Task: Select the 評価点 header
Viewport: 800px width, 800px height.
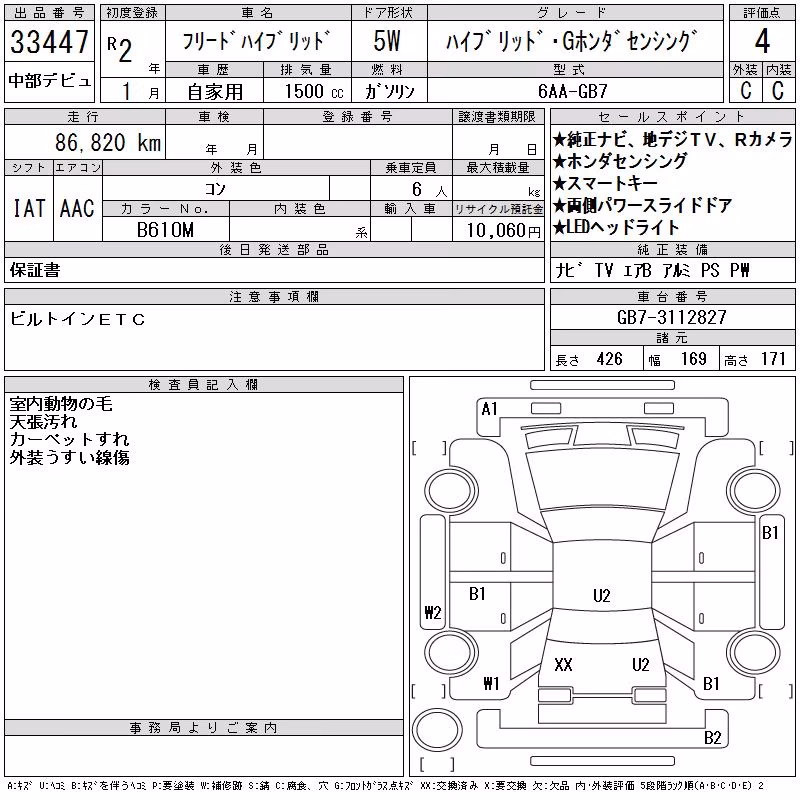Action: tap(762, 13)
